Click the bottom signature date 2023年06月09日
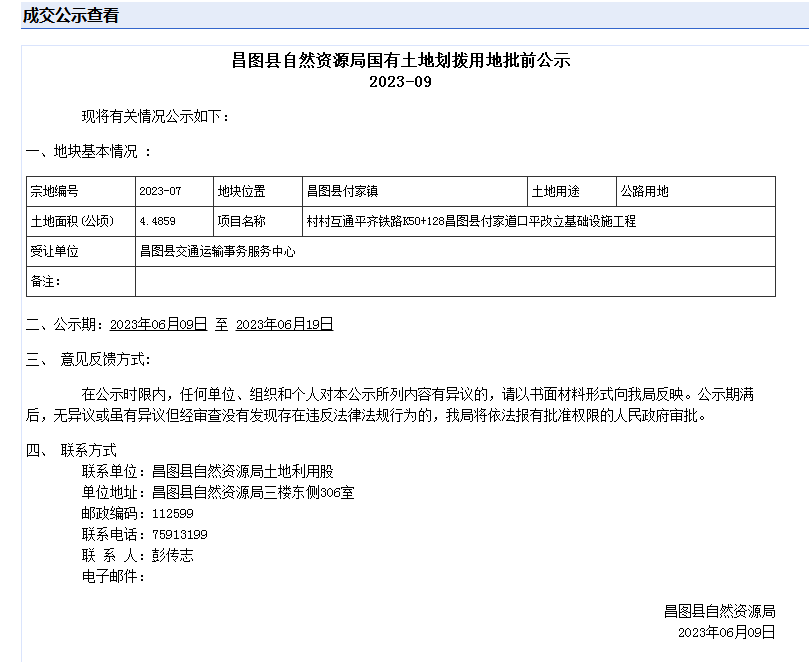Screen dimensions: 809x662 [x=726, y=632]
